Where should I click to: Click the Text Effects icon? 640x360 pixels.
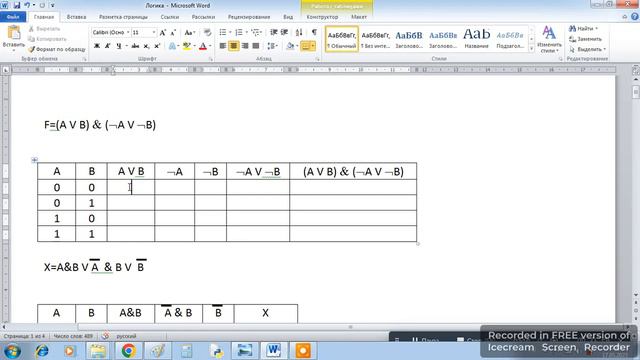[172, 46]
